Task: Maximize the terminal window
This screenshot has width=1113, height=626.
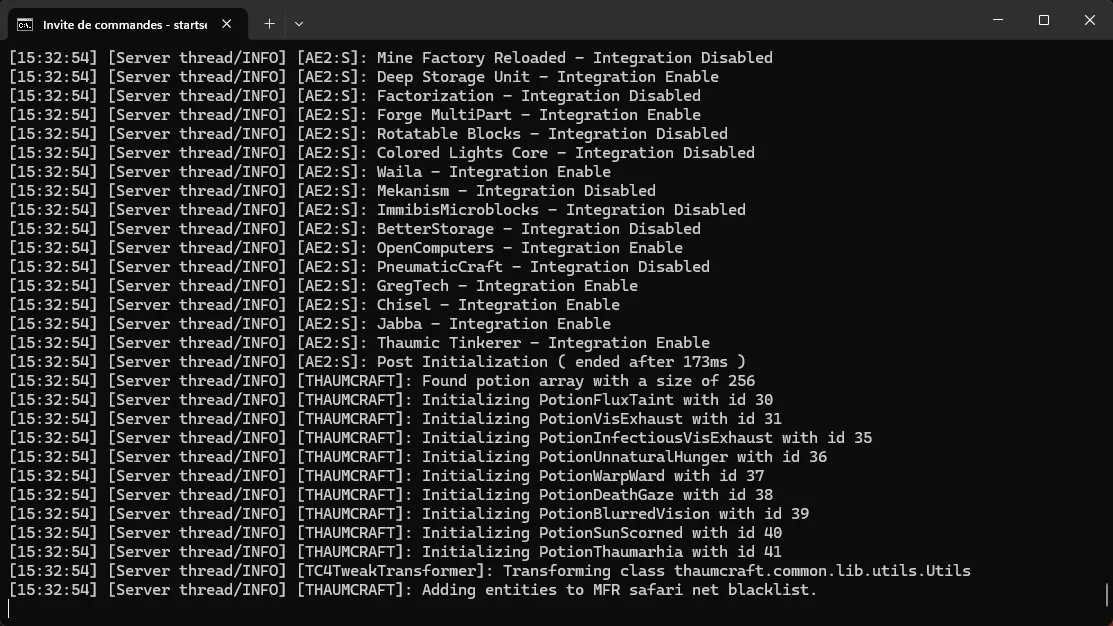Action: 1044,20
